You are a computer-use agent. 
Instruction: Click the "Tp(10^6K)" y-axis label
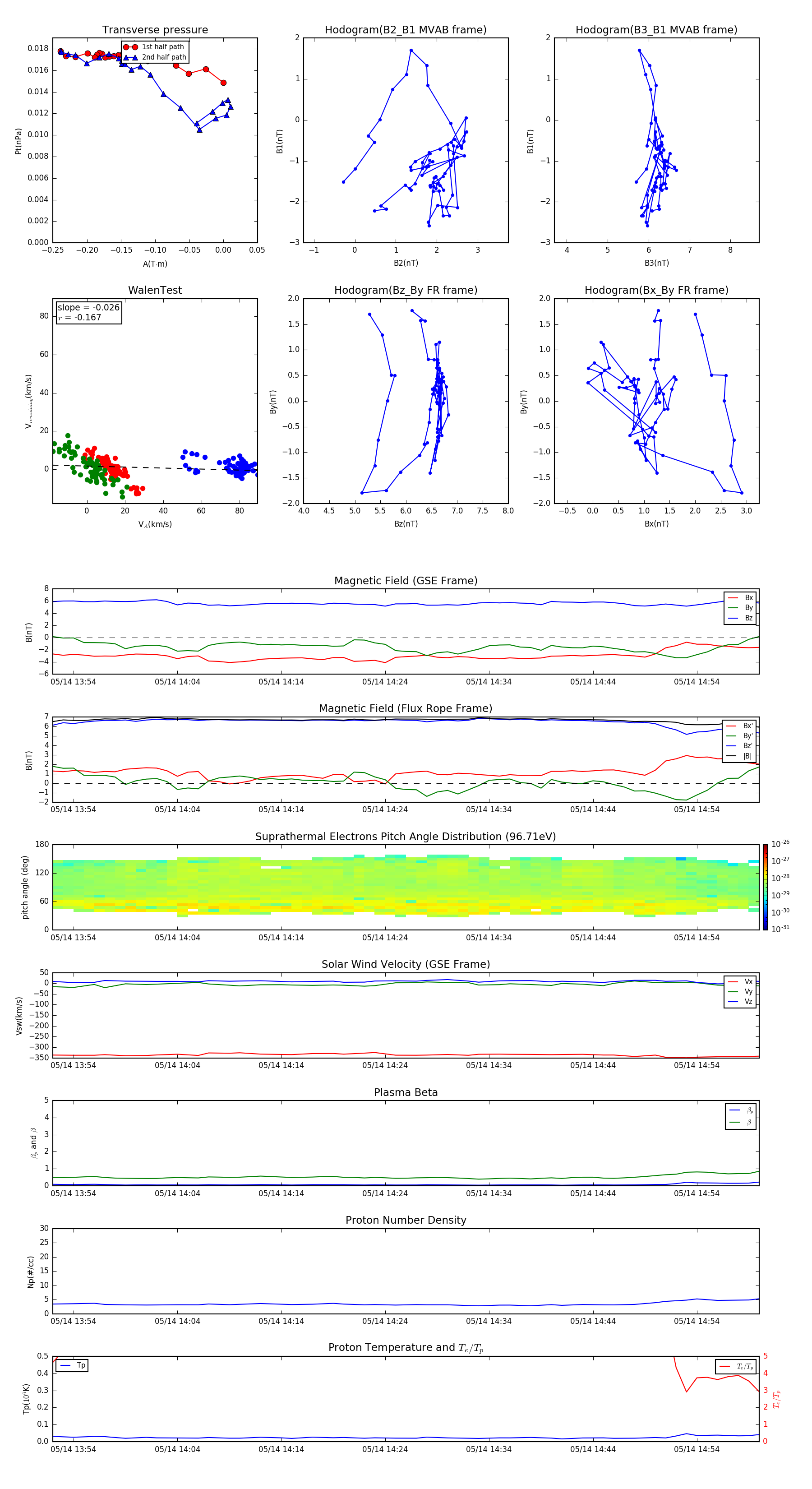coord(26,1399)
